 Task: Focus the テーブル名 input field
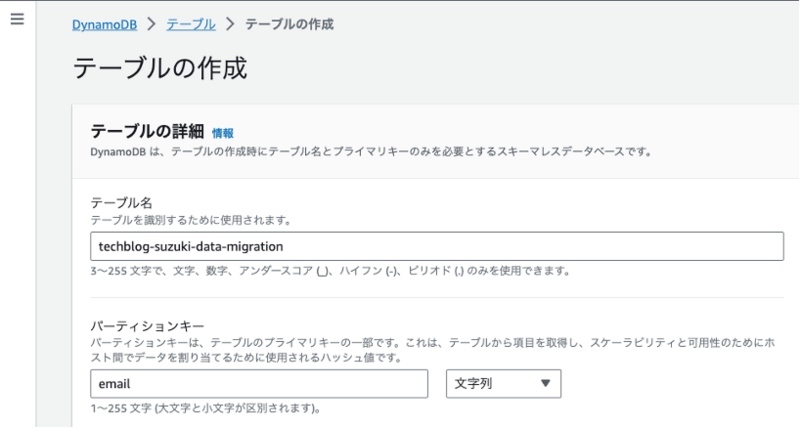point(437,246)
